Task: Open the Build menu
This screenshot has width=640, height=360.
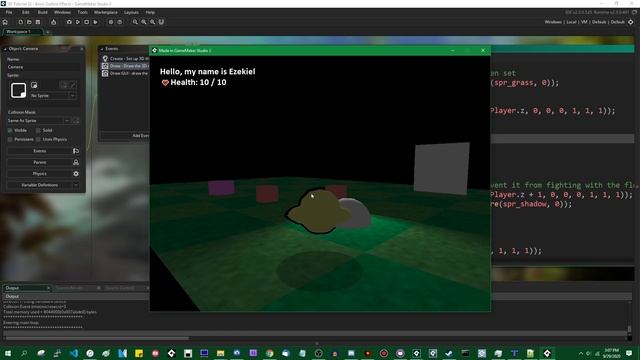Action: point(42,12)
